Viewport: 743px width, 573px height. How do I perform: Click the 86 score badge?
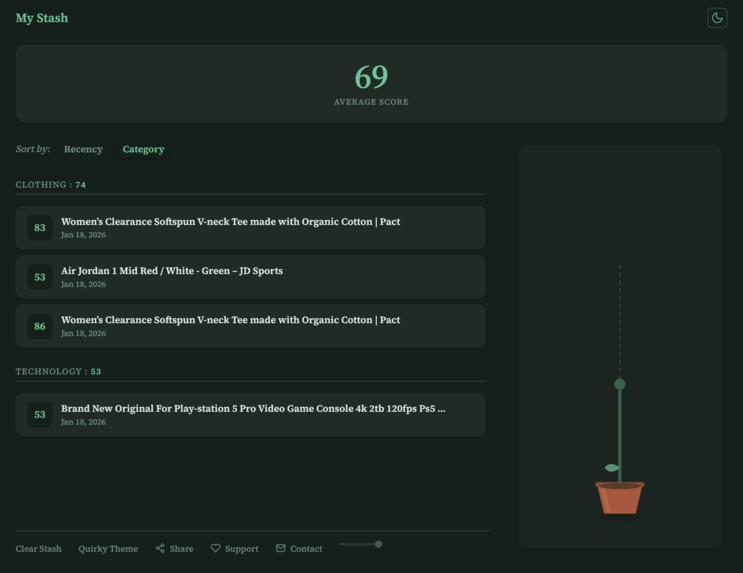point(40,327)
